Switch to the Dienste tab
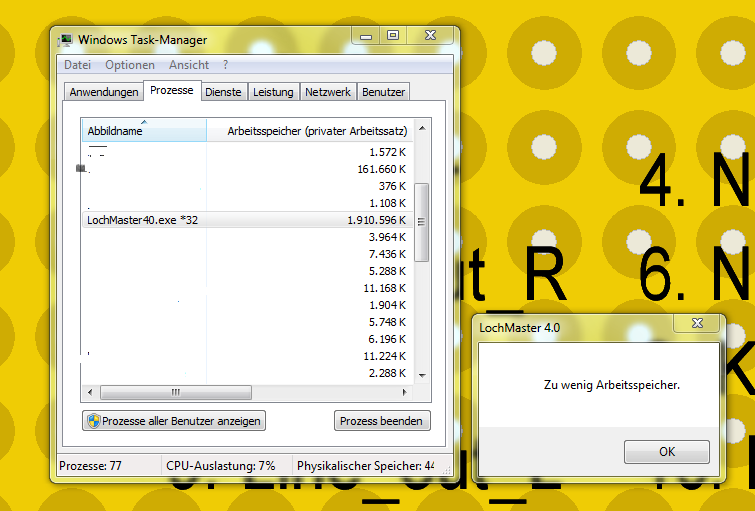The width and height of the screenshot is (755, 511). pyautogui.click(x=223, y=92)
